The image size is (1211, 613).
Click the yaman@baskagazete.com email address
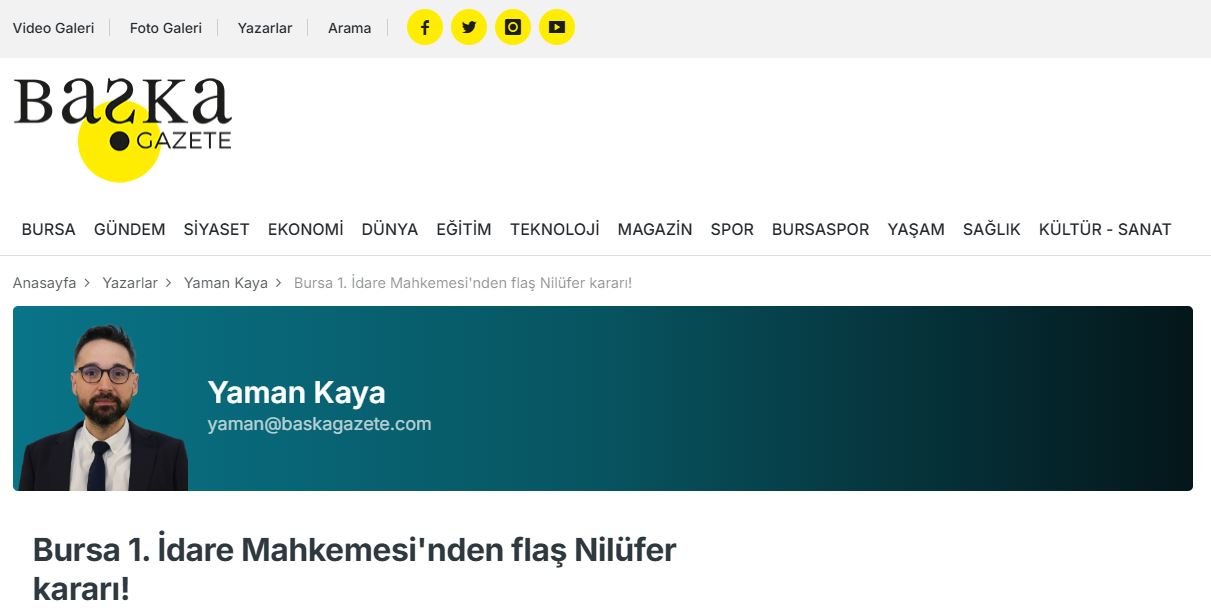coord(319,424)
